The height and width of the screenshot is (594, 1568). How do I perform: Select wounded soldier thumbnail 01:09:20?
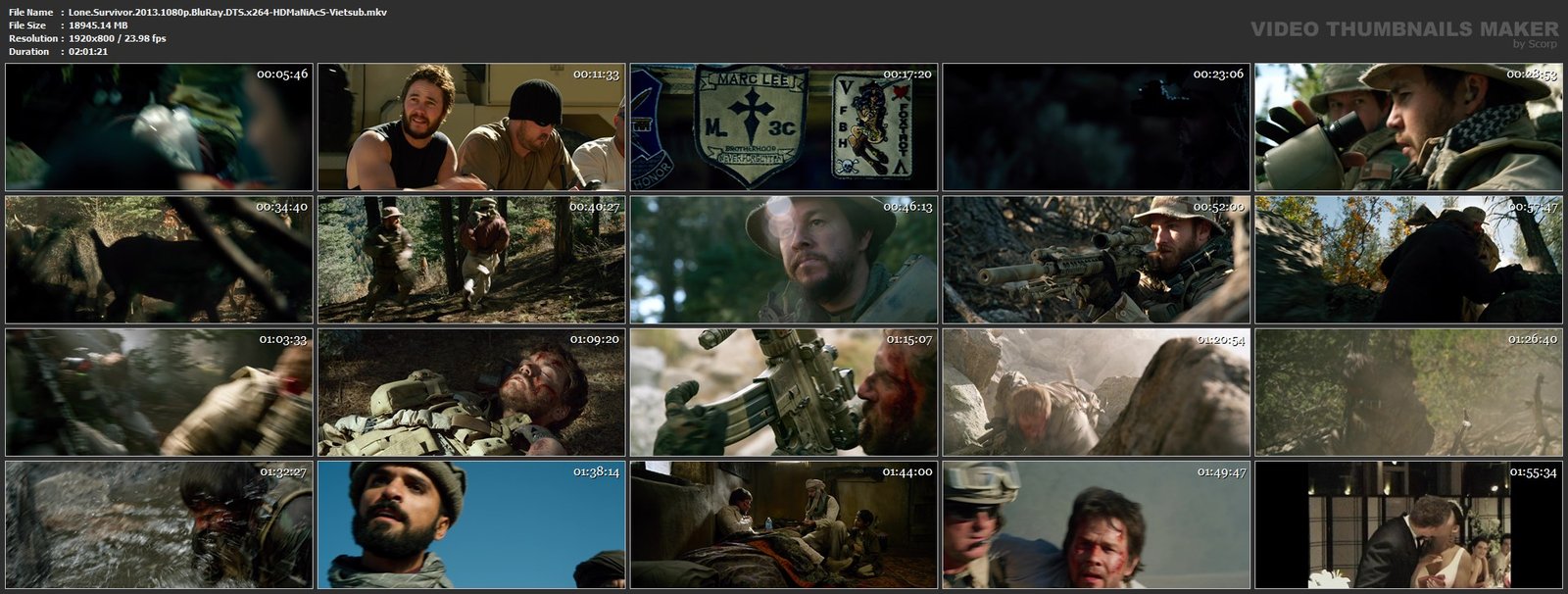[471, 392]
